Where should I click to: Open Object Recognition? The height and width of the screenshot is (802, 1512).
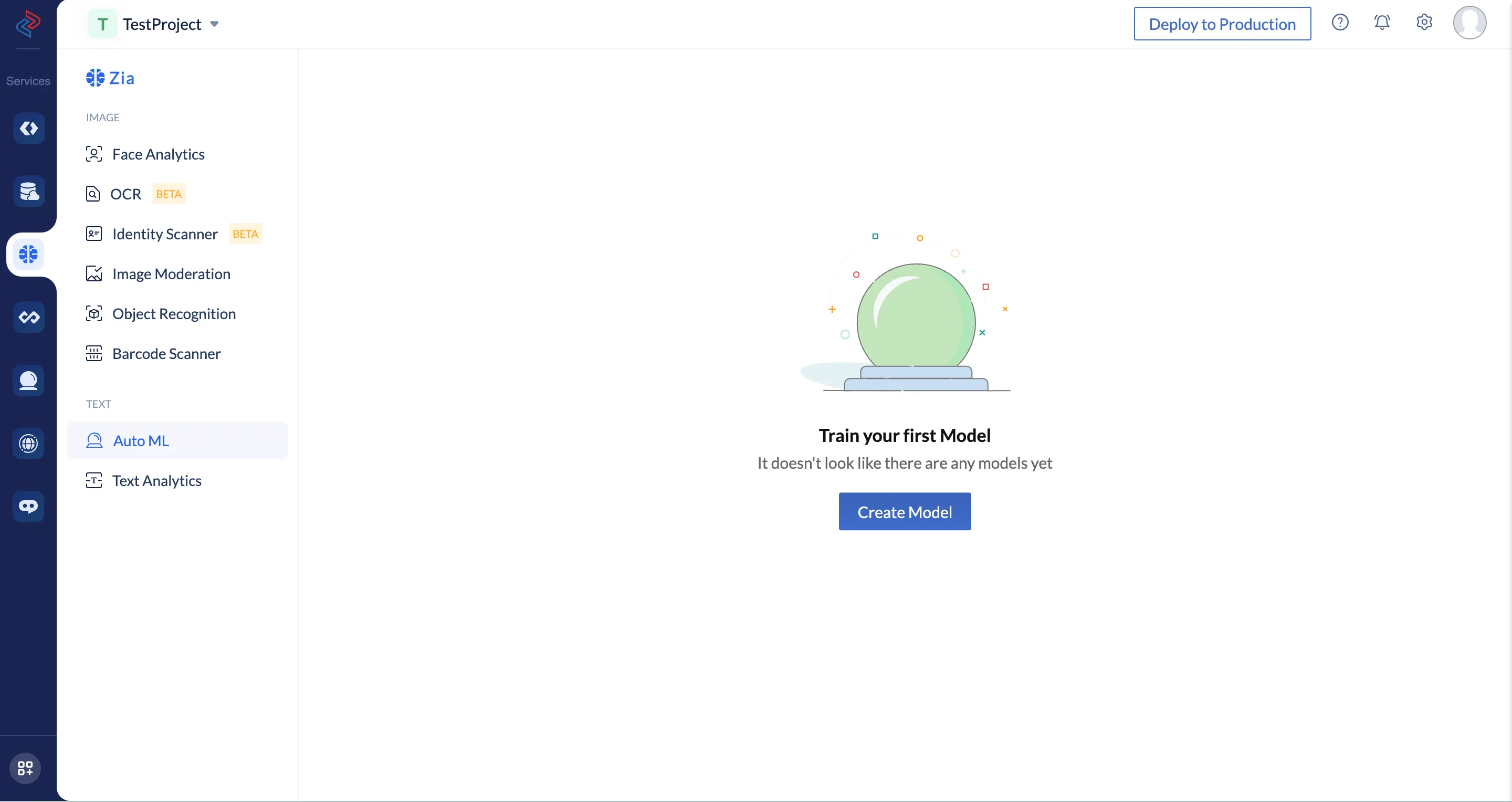point(177,313)
